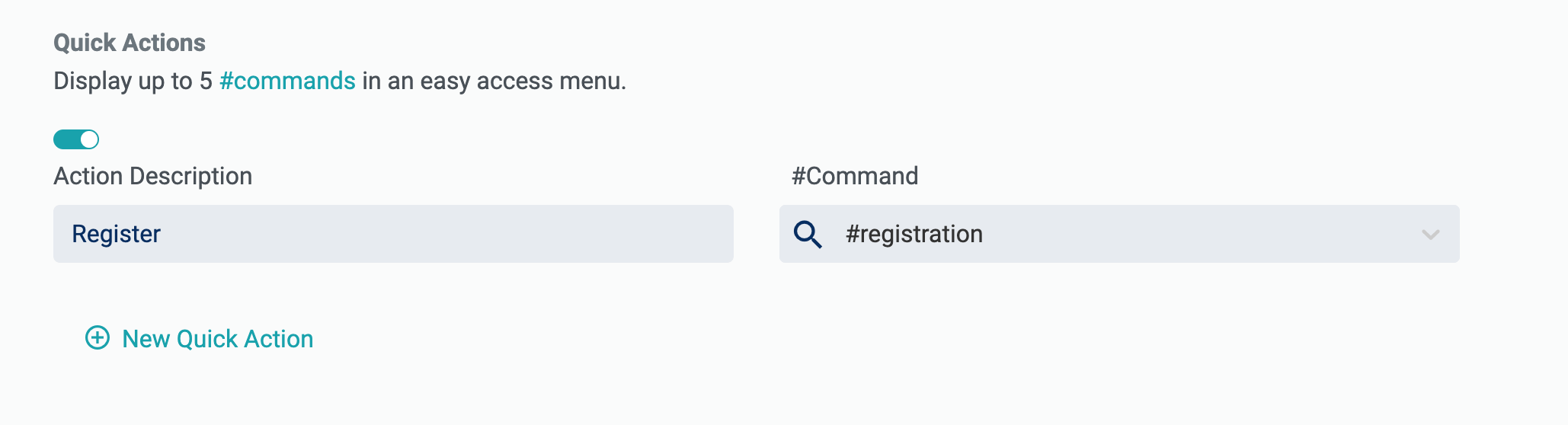
Task: Click the 'Display up to 5' description text
Action: pyautogui.click(x=133, y=81)
